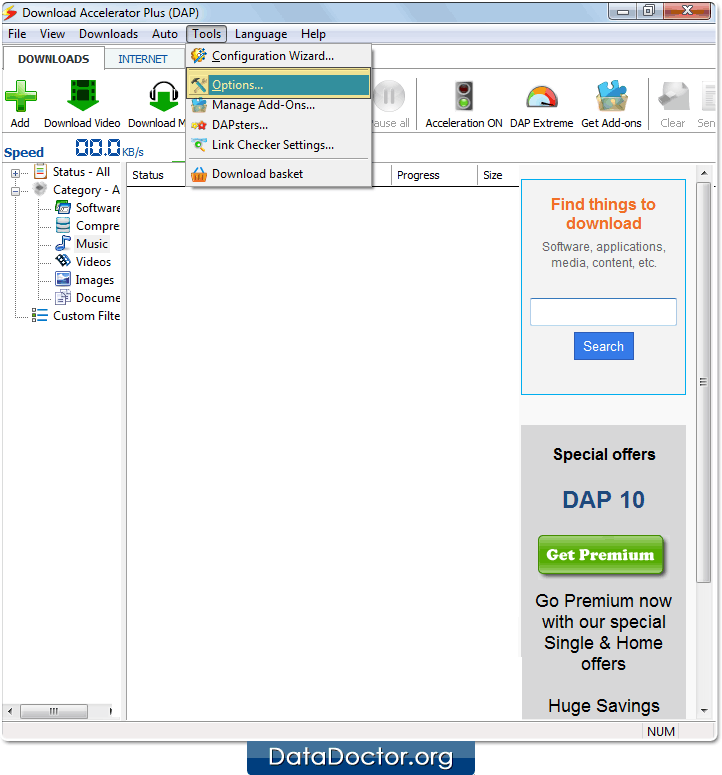Click the DAPsters menu icon

[x=199, y=125]
